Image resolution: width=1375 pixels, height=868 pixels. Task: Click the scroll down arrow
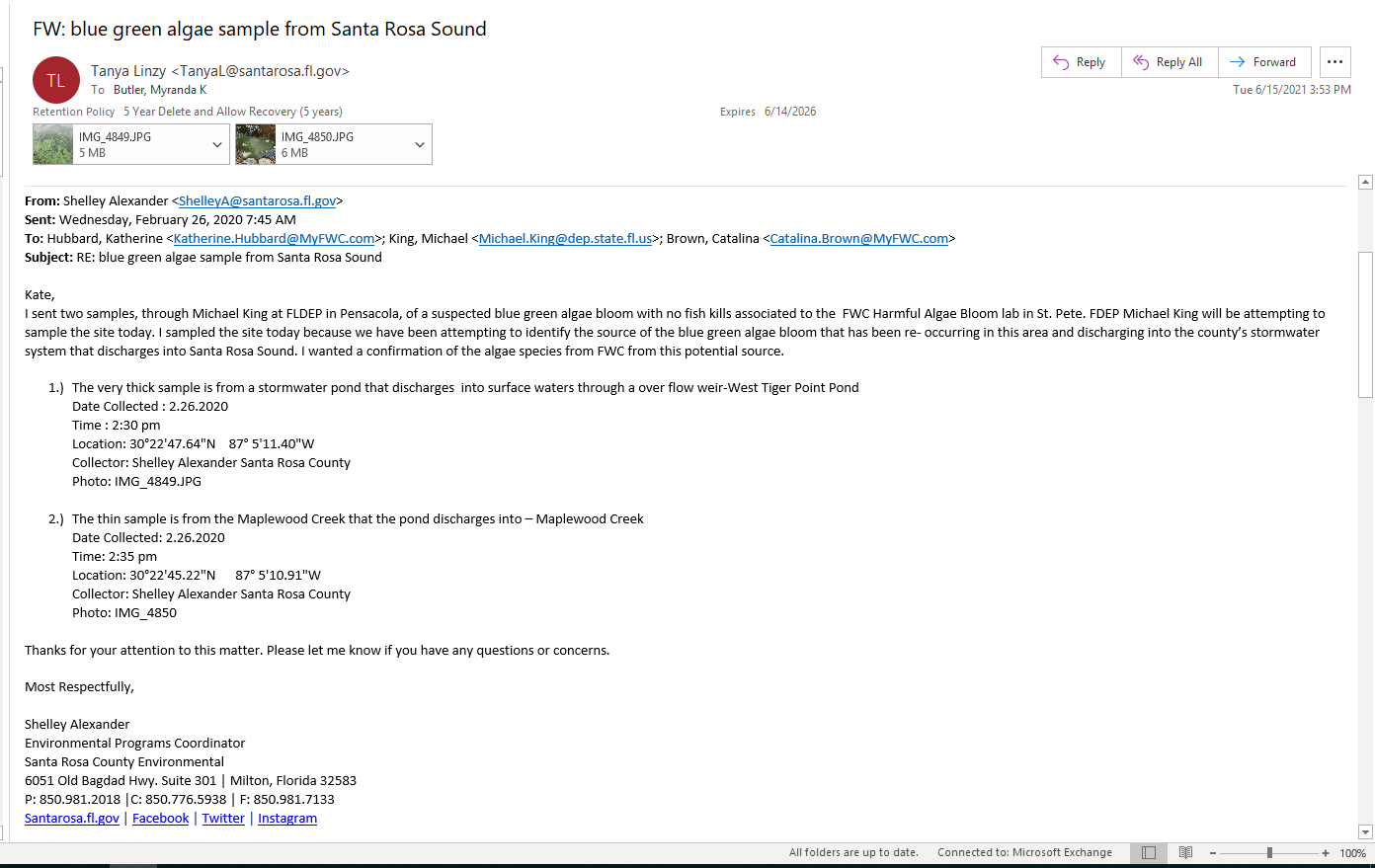(x=1366, y=832)
